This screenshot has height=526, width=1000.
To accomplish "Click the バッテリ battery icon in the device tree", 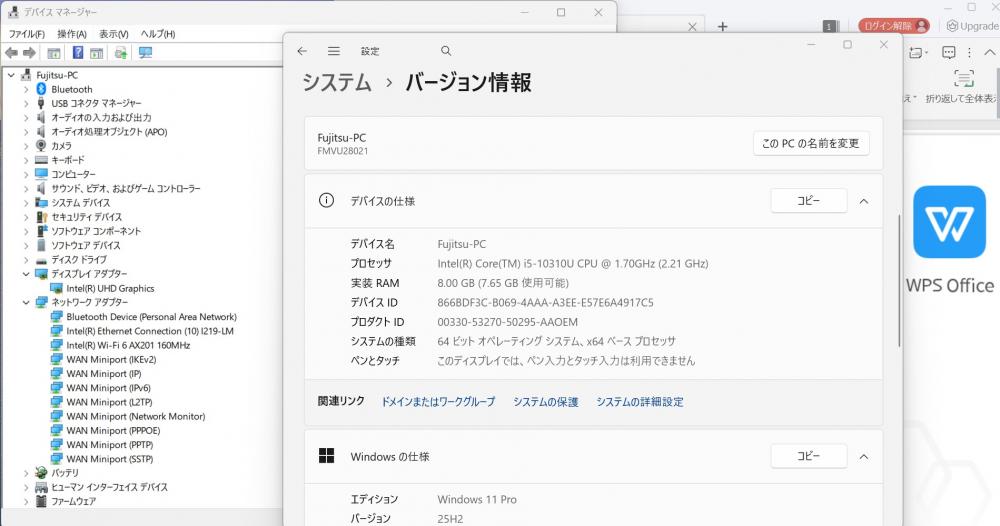I will (x=41, y=472).
